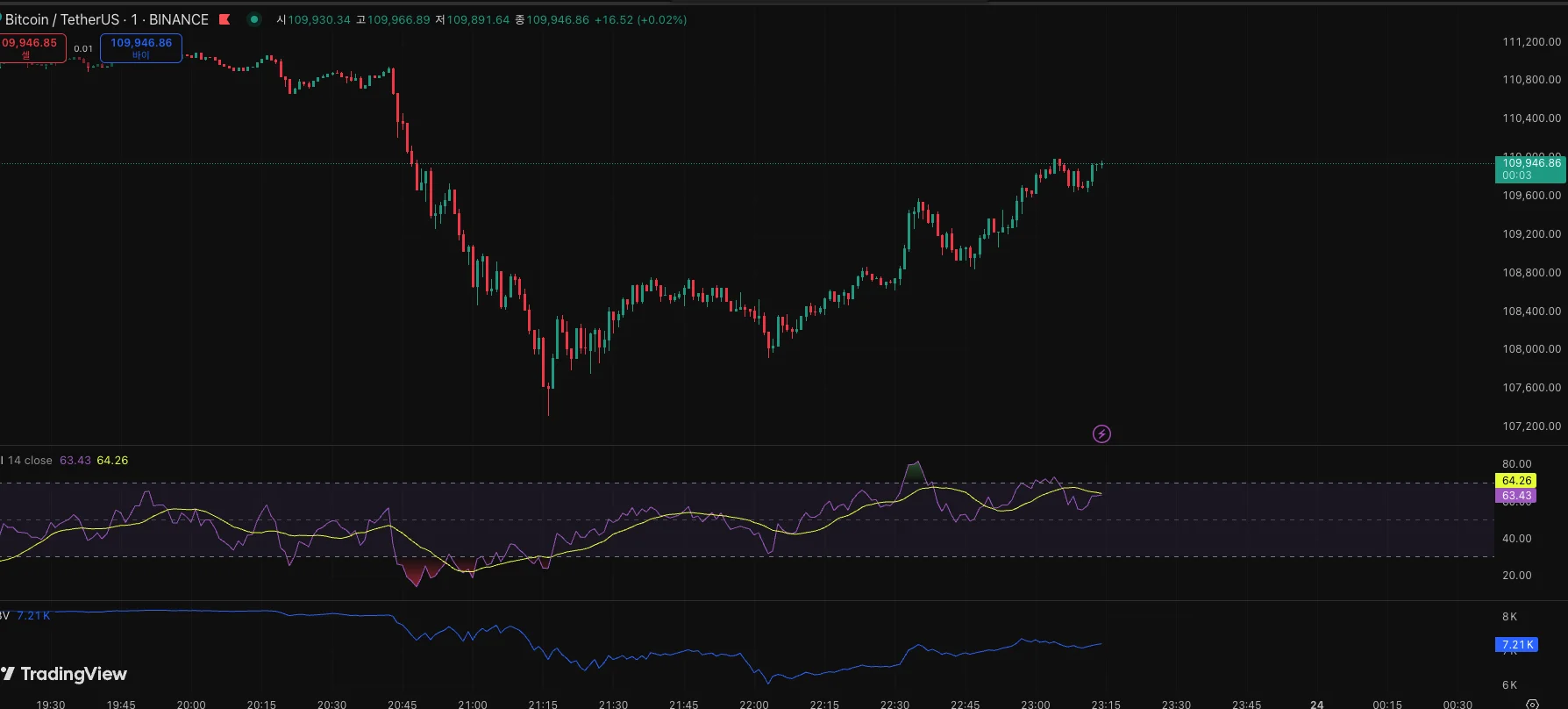The image size is (1568, 709).
Task: Click the blue 7.21K label on OBV axis
Action: 1515,645
